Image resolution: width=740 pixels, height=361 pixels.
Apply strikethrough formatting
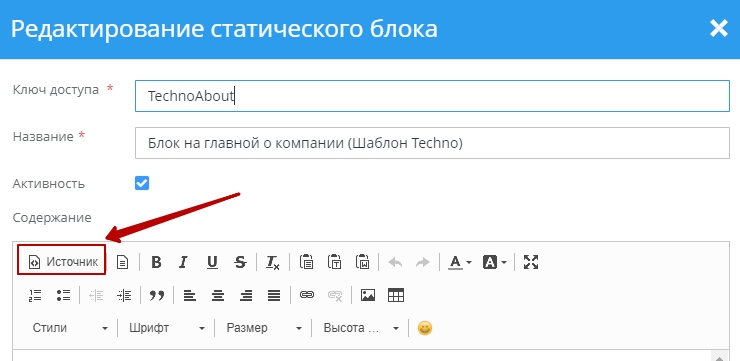point(240,262)
